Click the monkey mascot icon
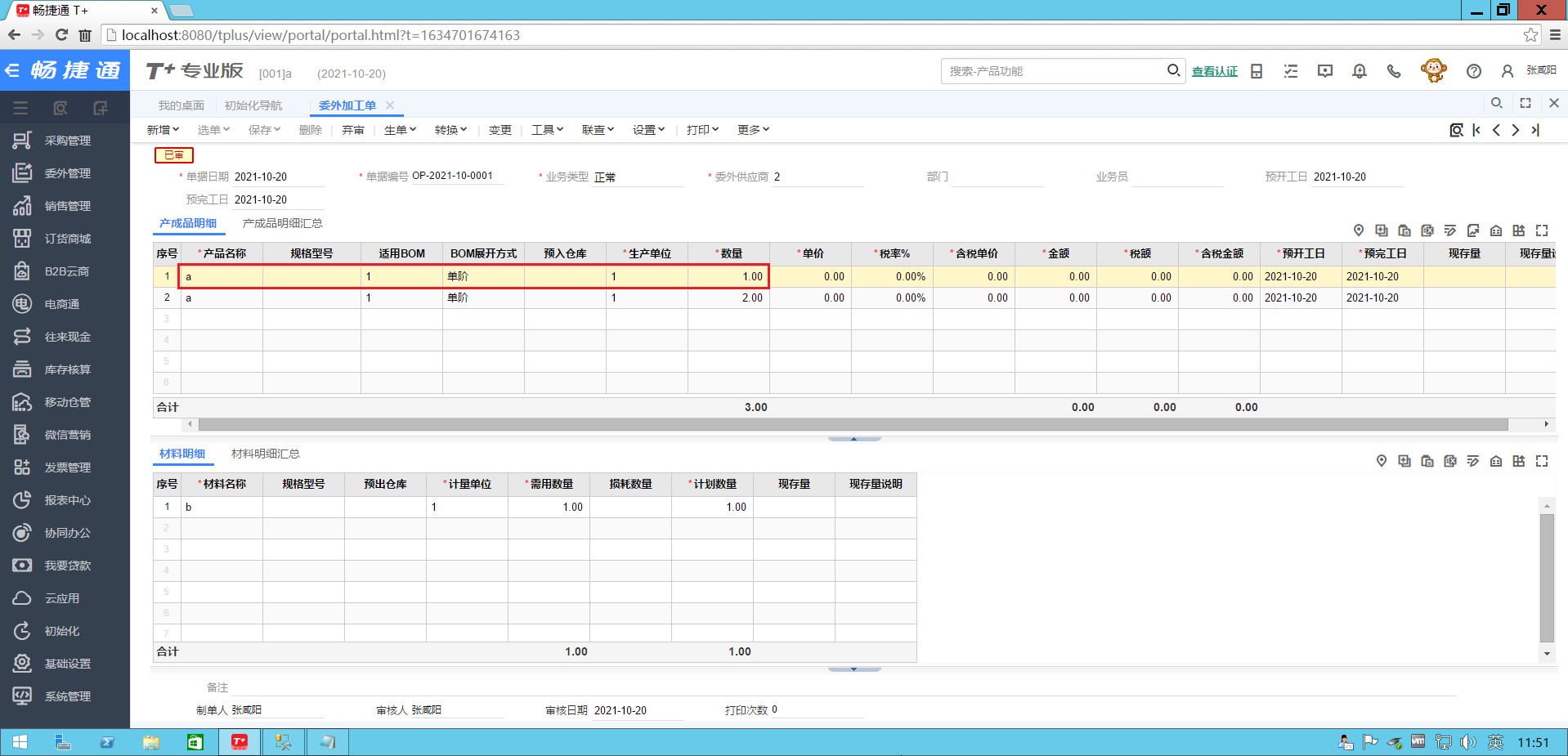The height and width of the screenshot is (756, 1568). 1433,70
